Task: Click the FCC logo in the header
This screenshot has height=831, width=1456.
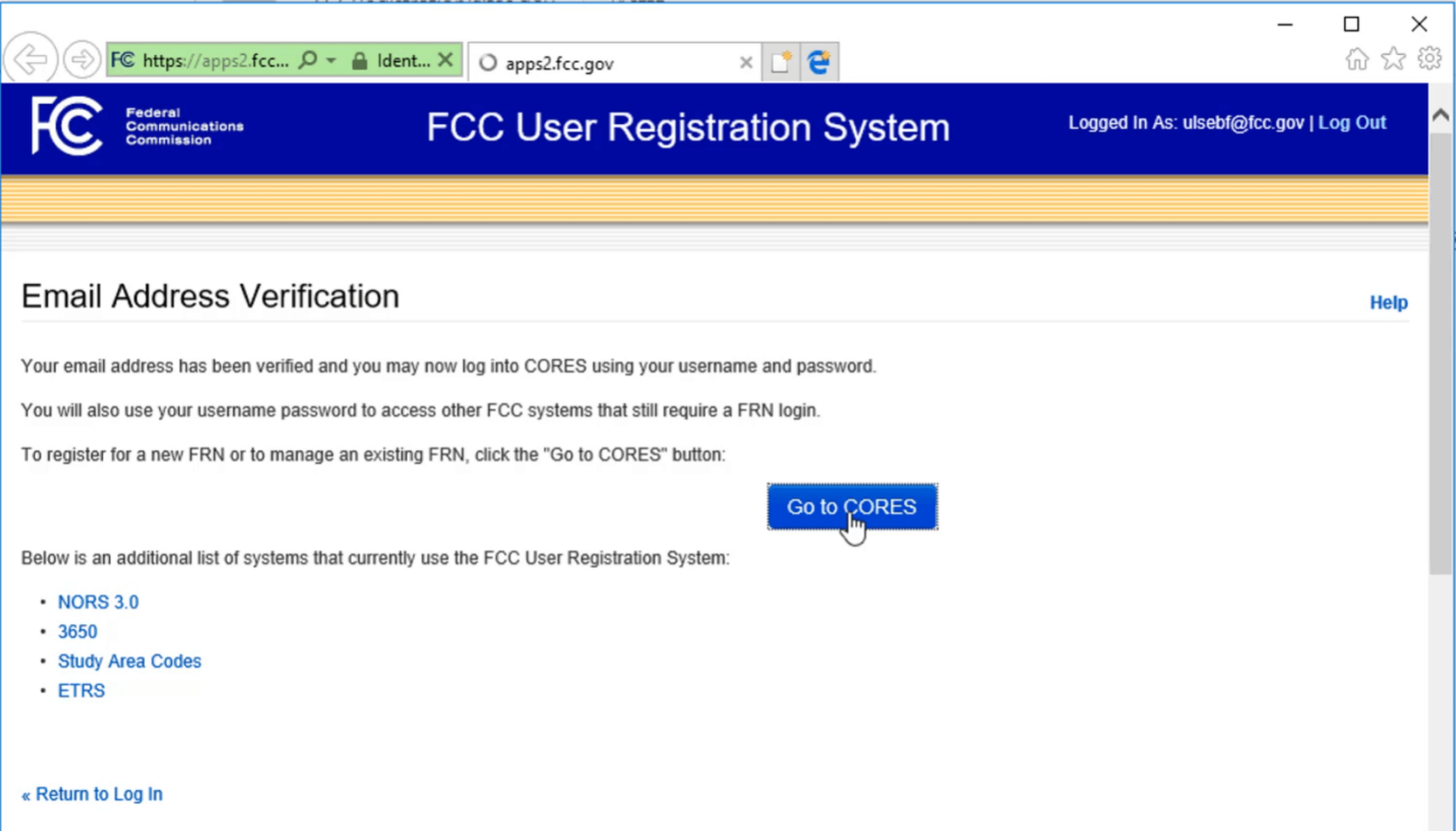Action: pos(66,126)
